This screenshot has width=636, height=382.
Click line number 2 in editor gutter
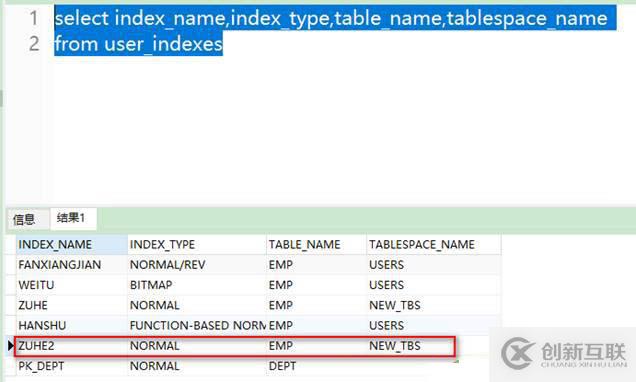[x=34, y=44]
